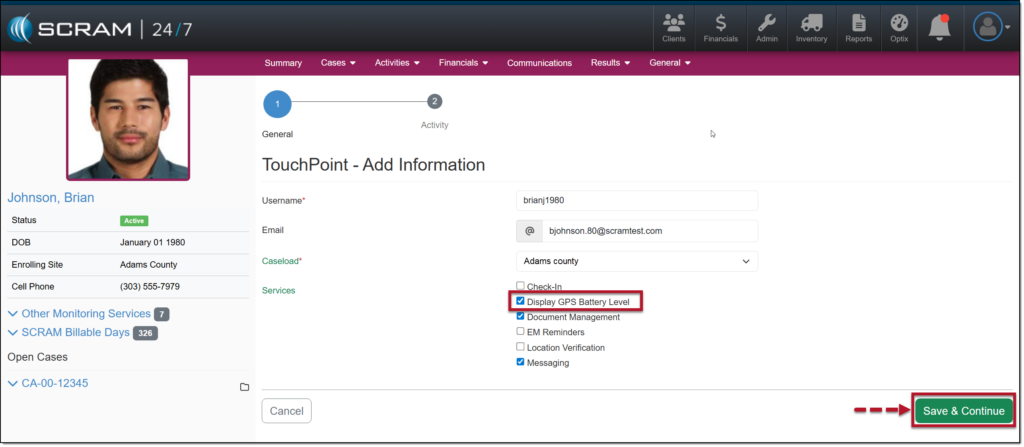Click step 2 Activity progress marker
The height and width of the screenshot is (447, 1024).
pyautogui.click(x=434, y=102)
